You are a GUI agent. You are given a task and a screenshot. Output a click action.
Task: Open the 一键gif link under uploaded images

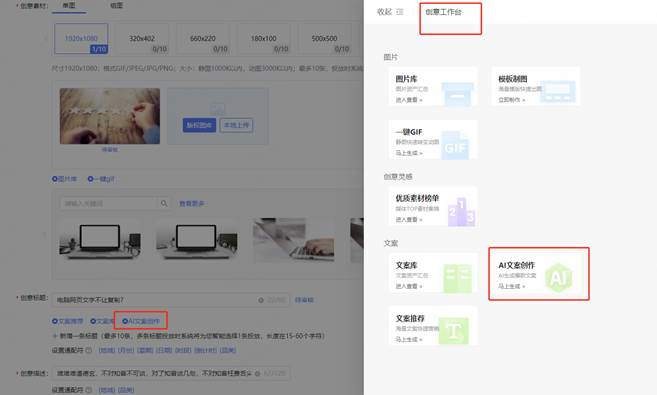tap(101, 179)
